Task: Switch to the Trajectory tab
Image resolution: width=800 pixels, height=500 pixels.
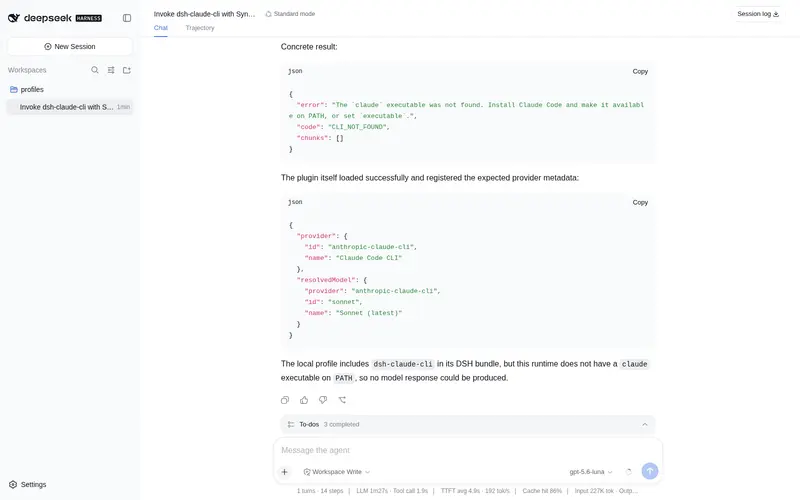Action: coord(200,28)
